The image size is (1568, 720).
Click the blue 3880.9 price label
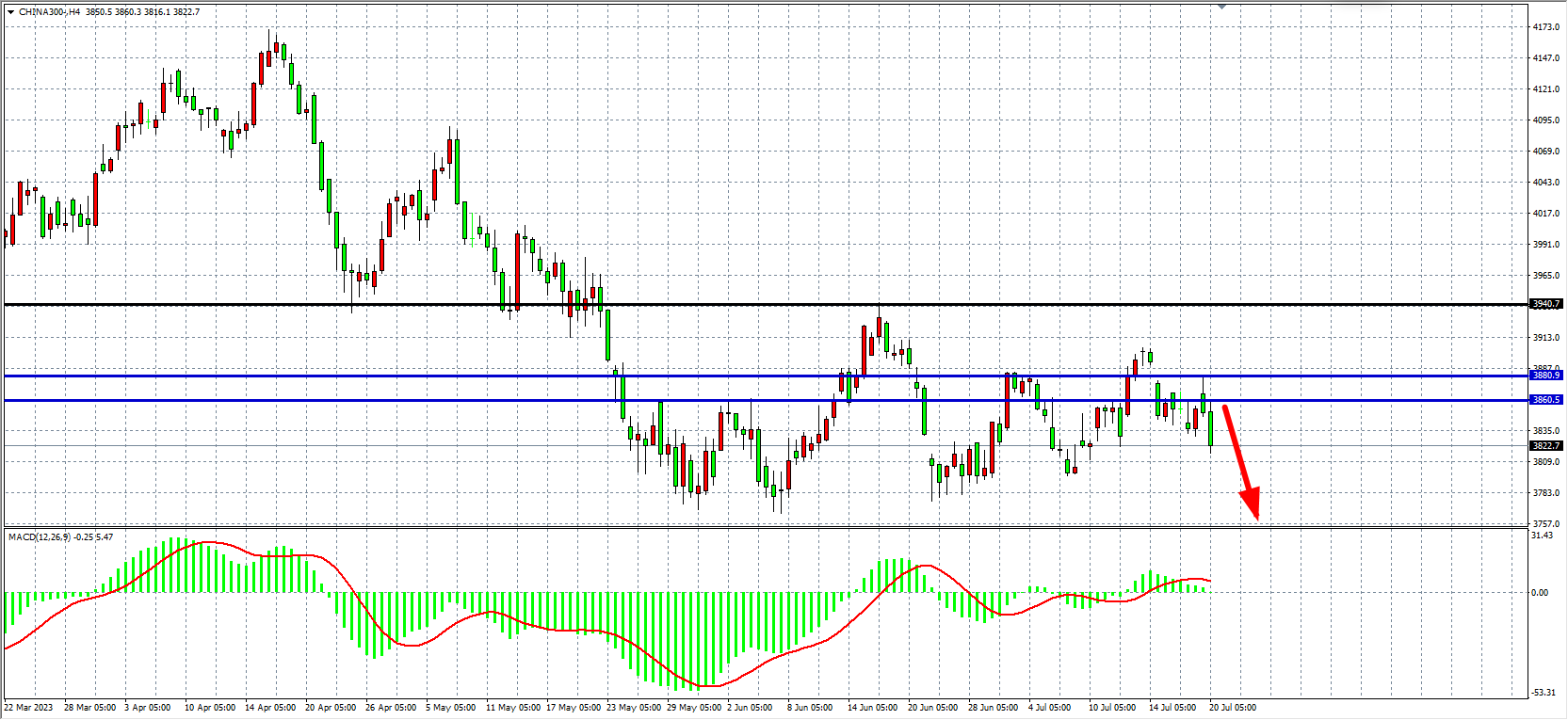1545,376
